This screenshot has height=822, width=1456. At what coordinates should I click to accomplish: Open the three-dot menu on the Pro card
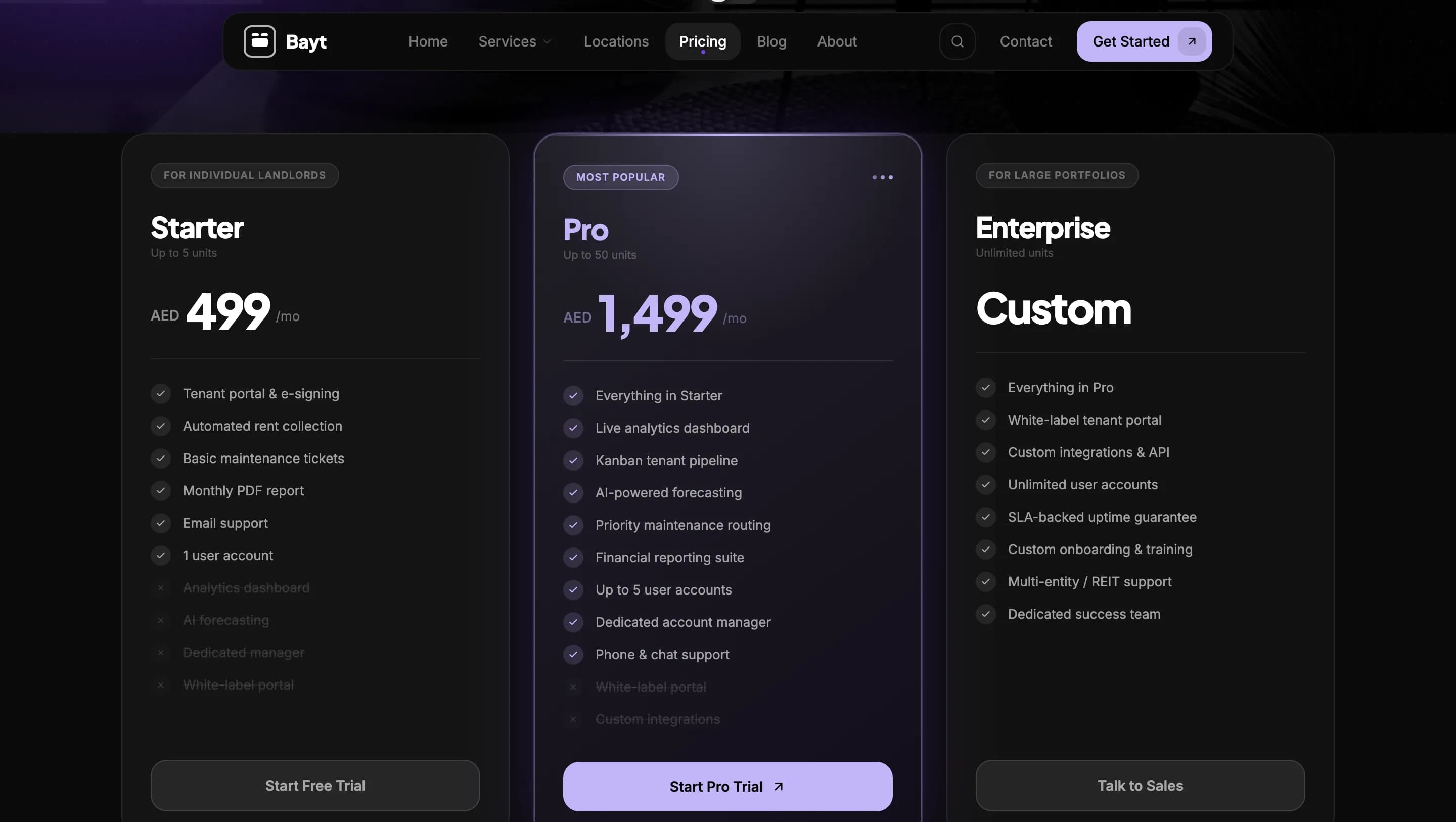(882, 177)
